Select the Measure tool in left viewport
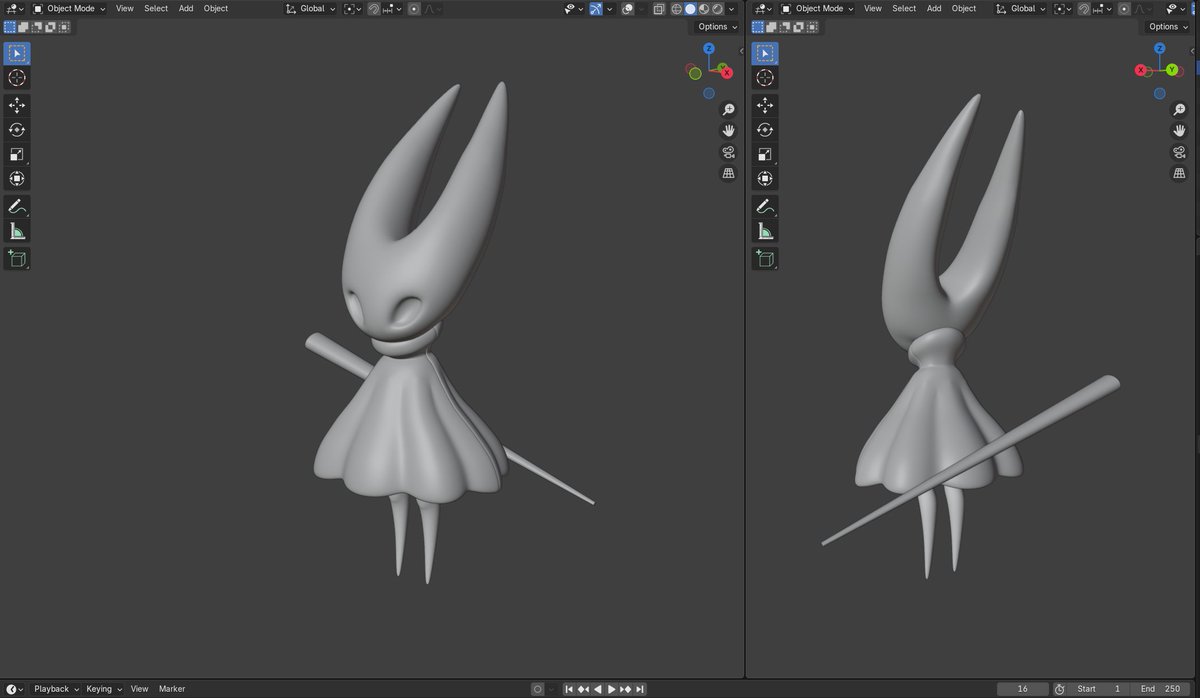 coord(17,231)
